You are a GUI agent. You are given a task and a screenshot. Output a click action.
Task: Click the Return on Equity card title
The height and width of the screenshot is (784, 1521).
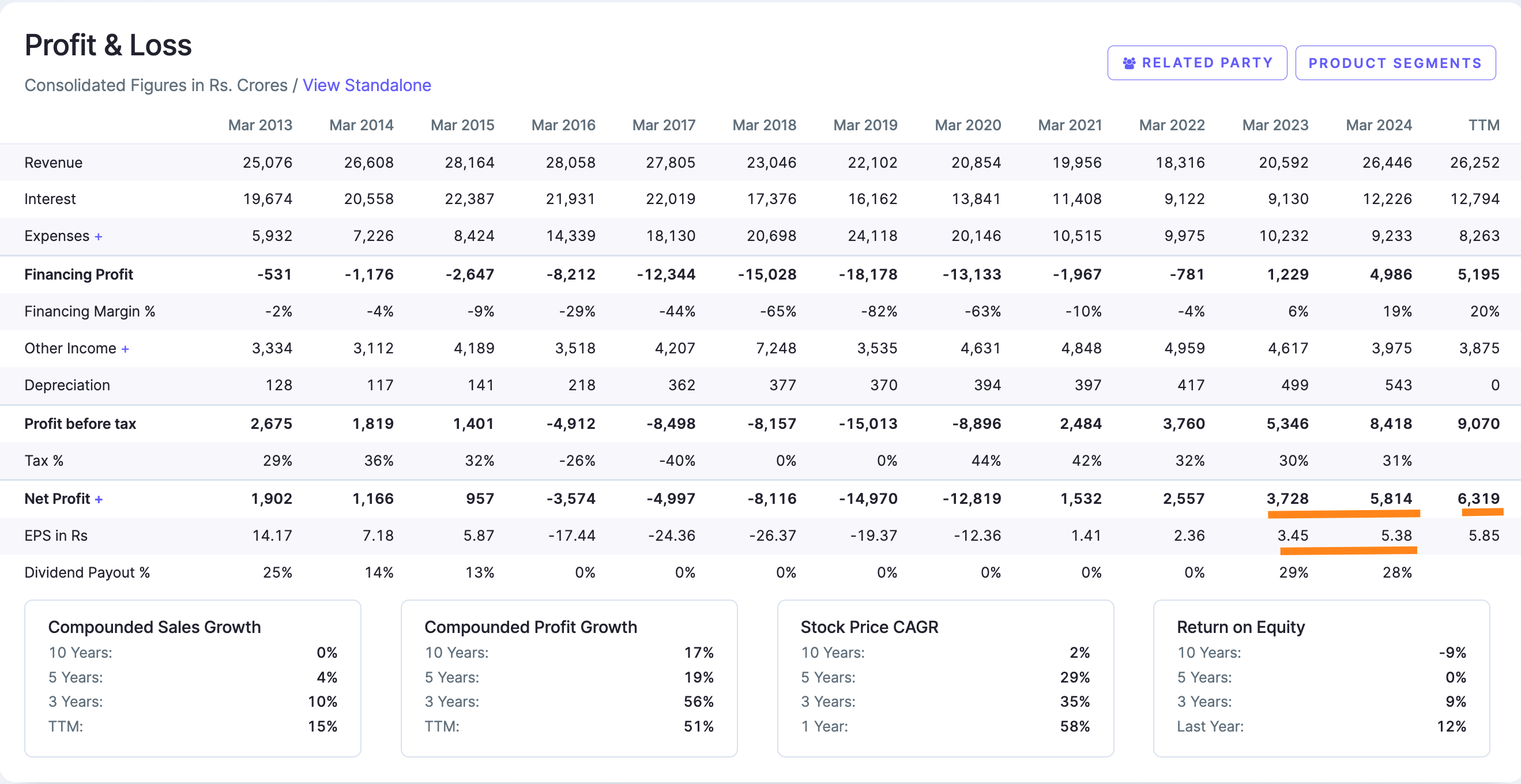pyautogui.click(x=1241, y=627)
